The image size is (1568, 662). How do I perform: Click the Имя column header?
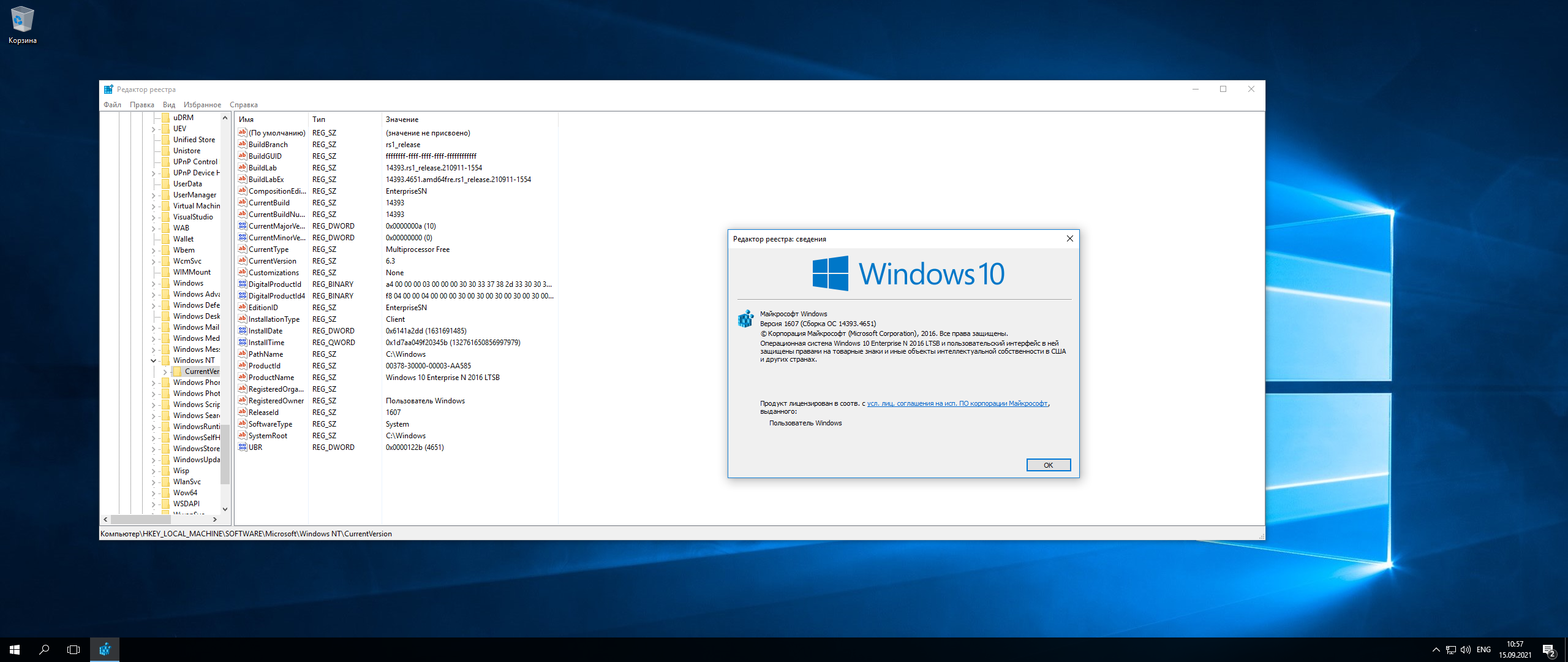[271, 120]
